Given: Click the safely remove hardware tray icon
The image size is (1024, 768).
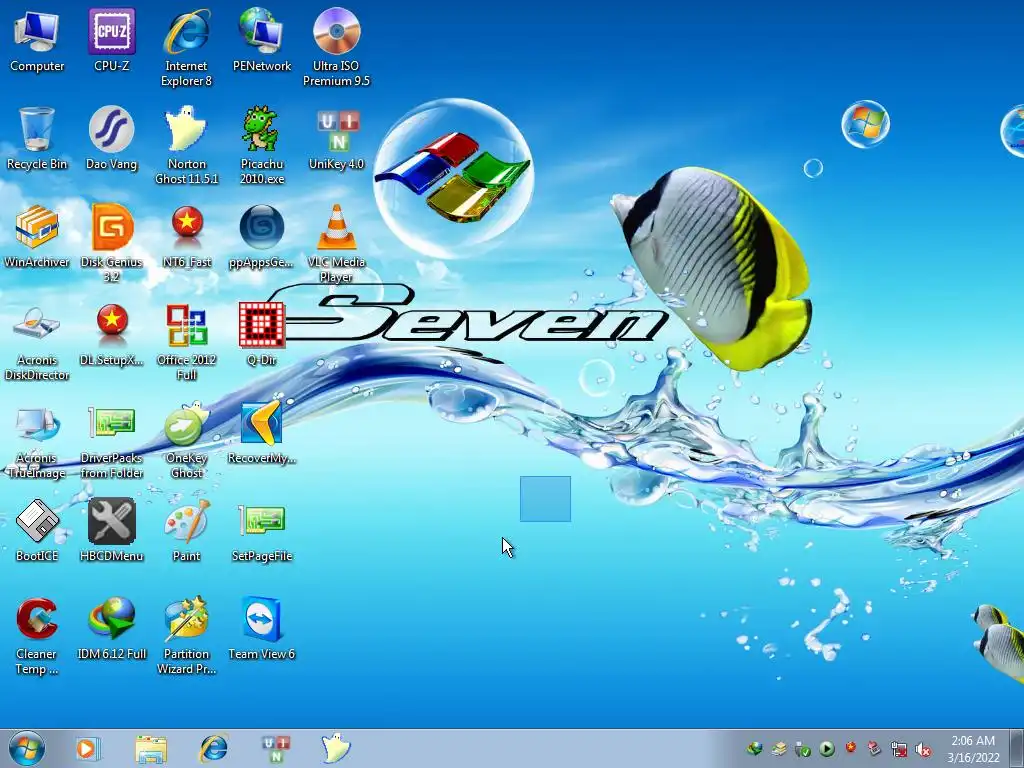Looking at the screenshot, I should coord(803,749).
